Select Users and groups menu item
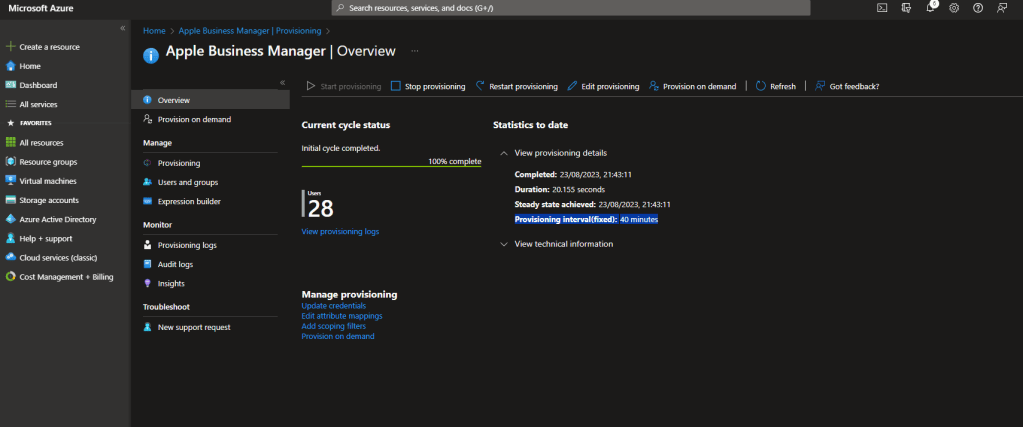Viewport: 1023px width, 427px height. 187,182
